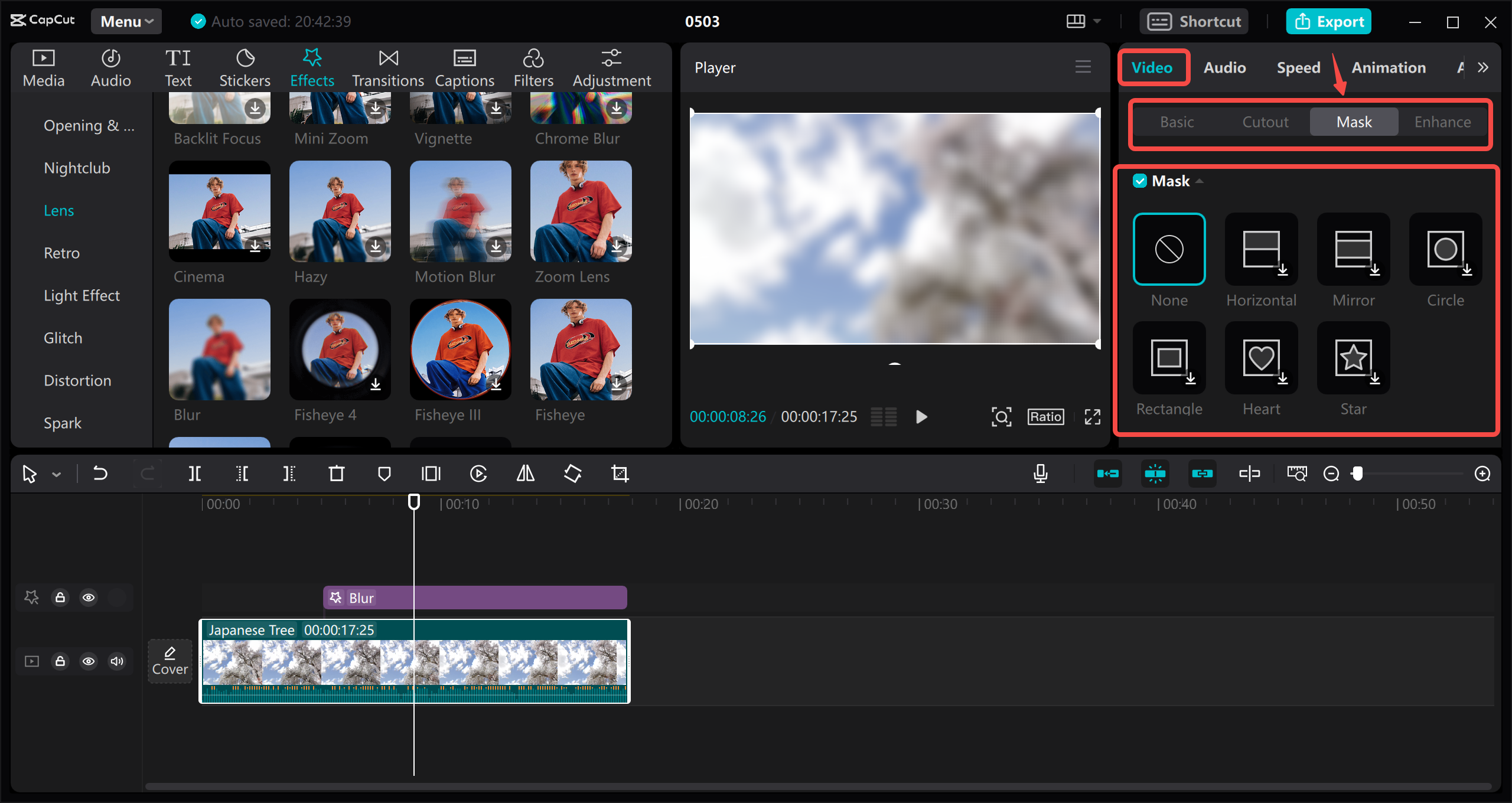Click the Export button
Image resolution: width=1512 pixels, height=803 pixels.
(1328, 21)
